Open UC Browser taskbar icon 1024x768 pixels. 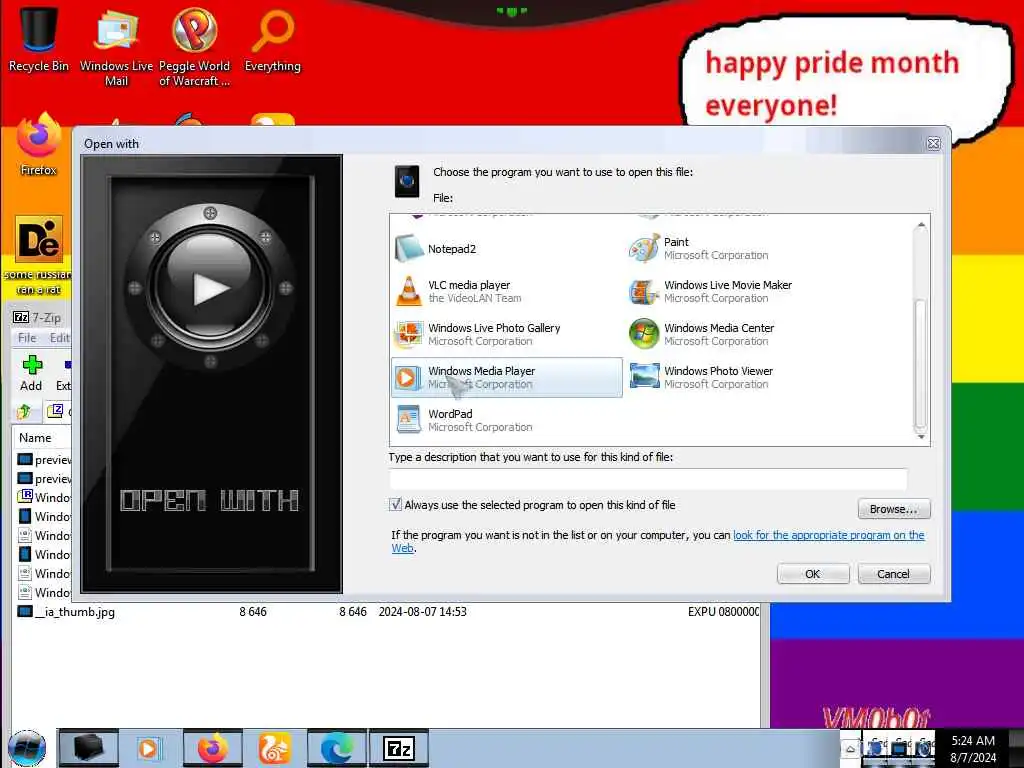[x=274, y=748]
